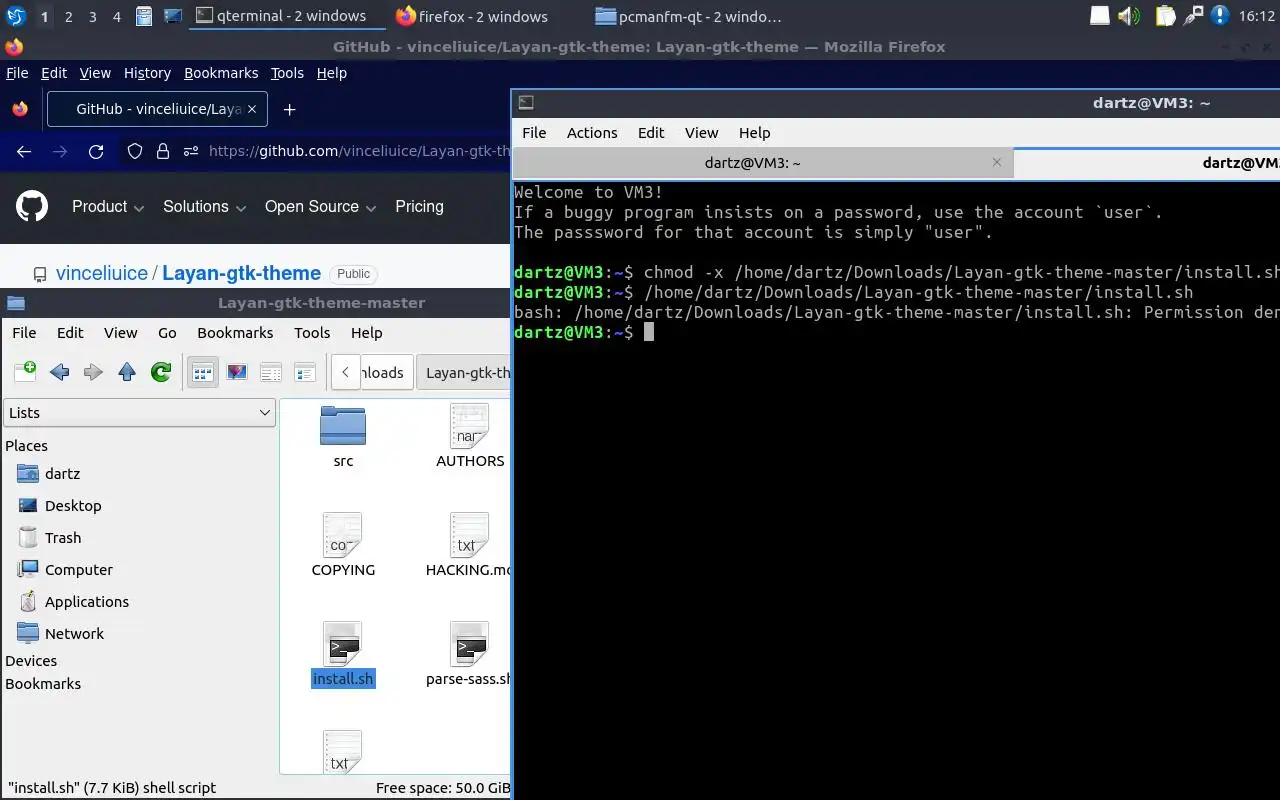Open Firefox View icon beside tabs

[x=20, y=109]
